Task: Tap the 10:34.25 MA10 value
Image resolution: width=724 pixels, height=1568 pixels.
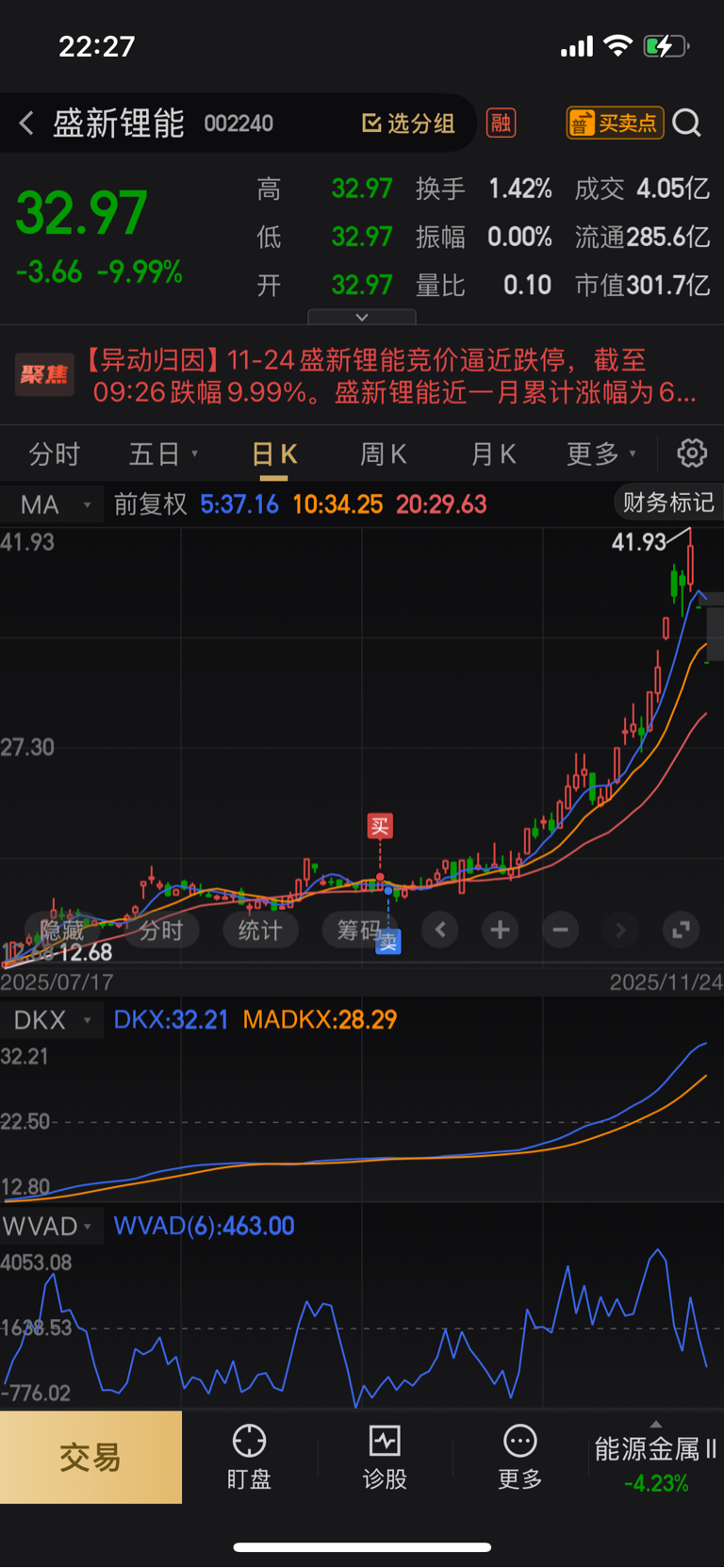Action: click(337, 504)
